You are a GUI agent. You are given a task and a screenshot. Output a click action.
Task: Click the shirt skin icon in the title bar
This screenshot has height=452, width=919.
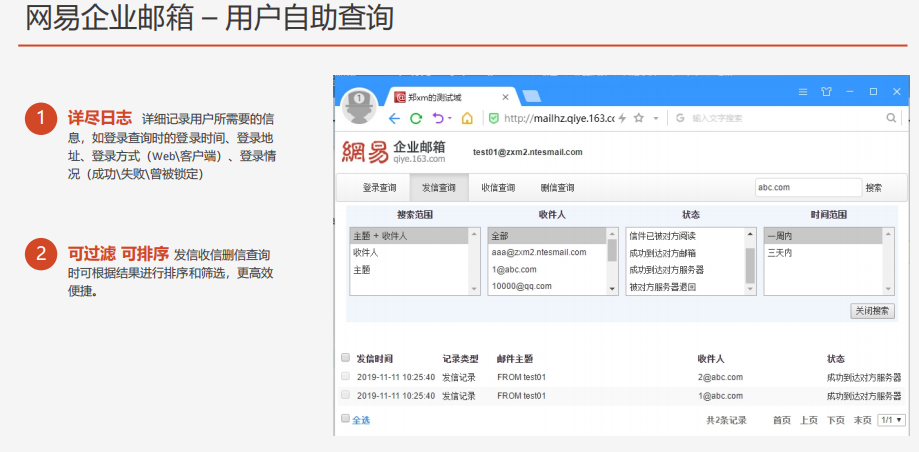tap(826, 91)
